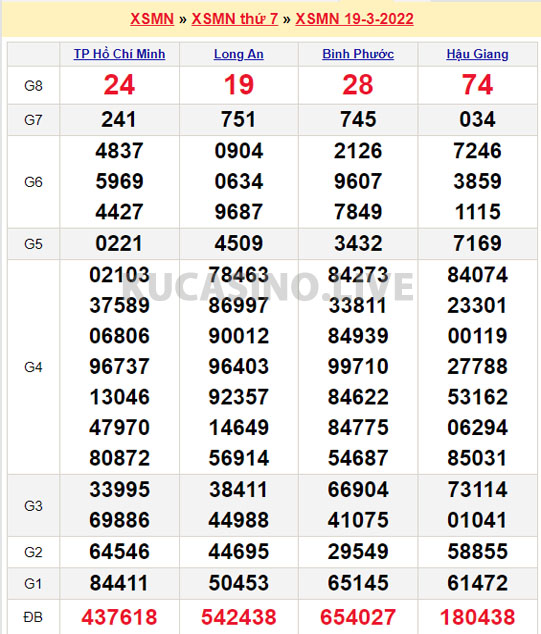The height and width of the screenshot is (634, 541).
Task: Click the G7 row label
Action: [x=33, y=120]
